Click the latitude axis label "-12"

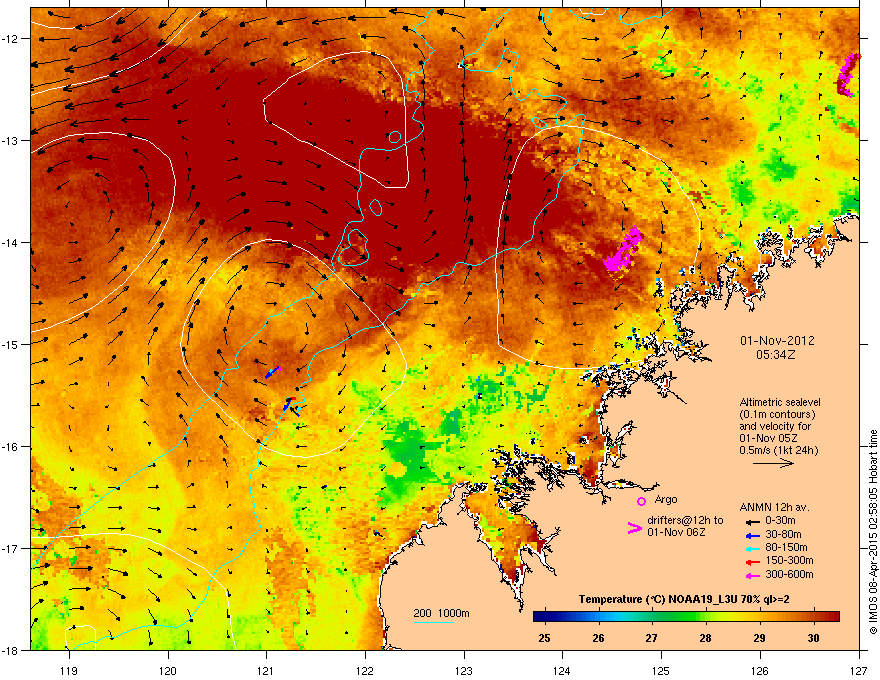tap(11, 39)
